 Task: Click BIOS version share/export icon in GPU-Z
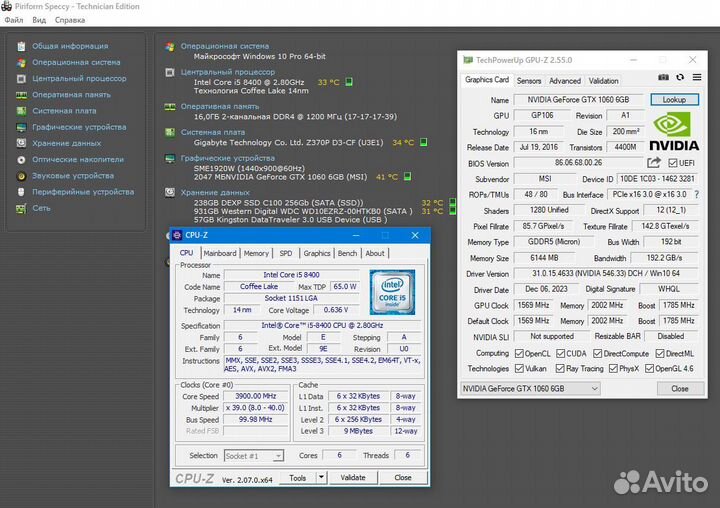[653, 163]
